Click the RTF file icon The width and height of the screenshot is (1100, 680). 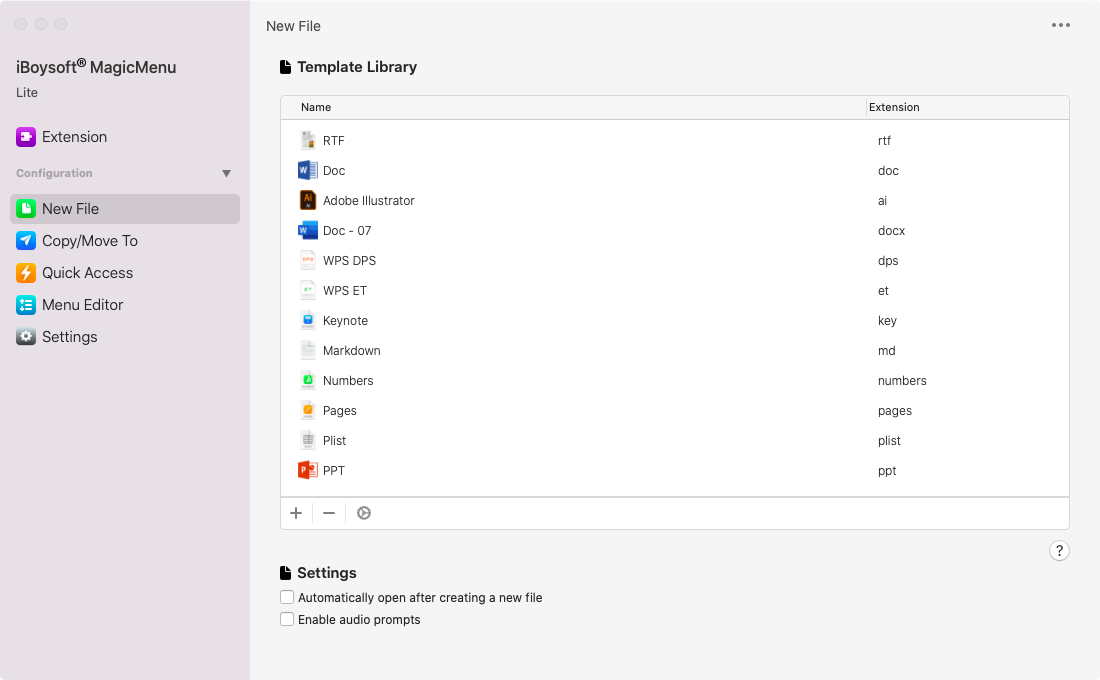(308, 140)
